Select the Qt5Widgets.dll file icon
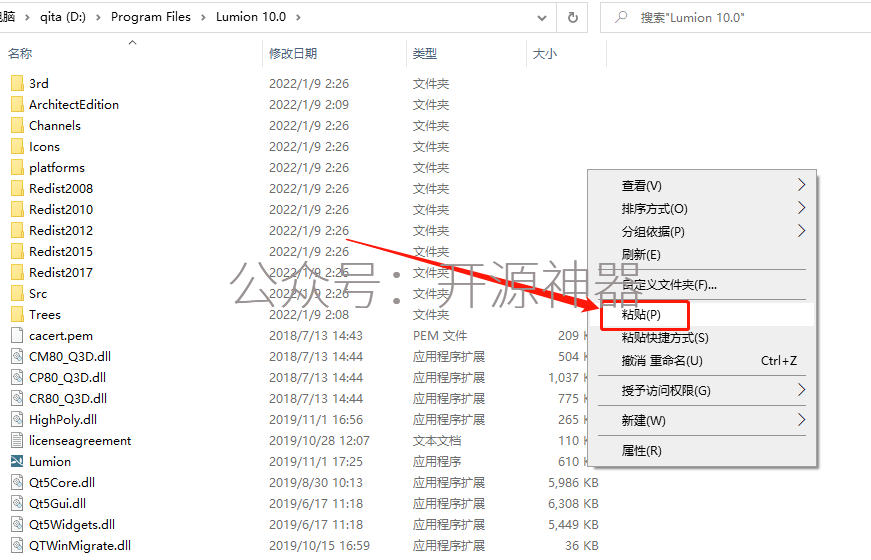Image resolution: width=871 pixels, height=560 pixels. point(17,524)
